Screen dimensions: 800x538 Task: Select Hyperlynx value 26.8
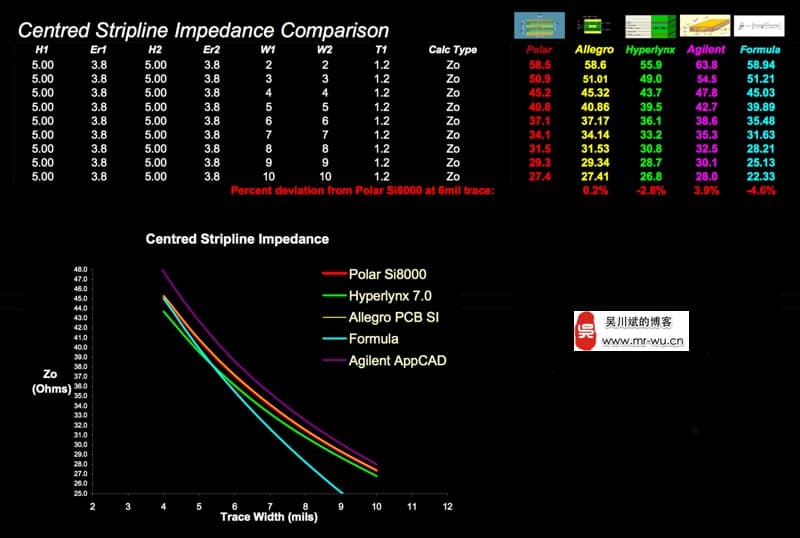point(651,177)
